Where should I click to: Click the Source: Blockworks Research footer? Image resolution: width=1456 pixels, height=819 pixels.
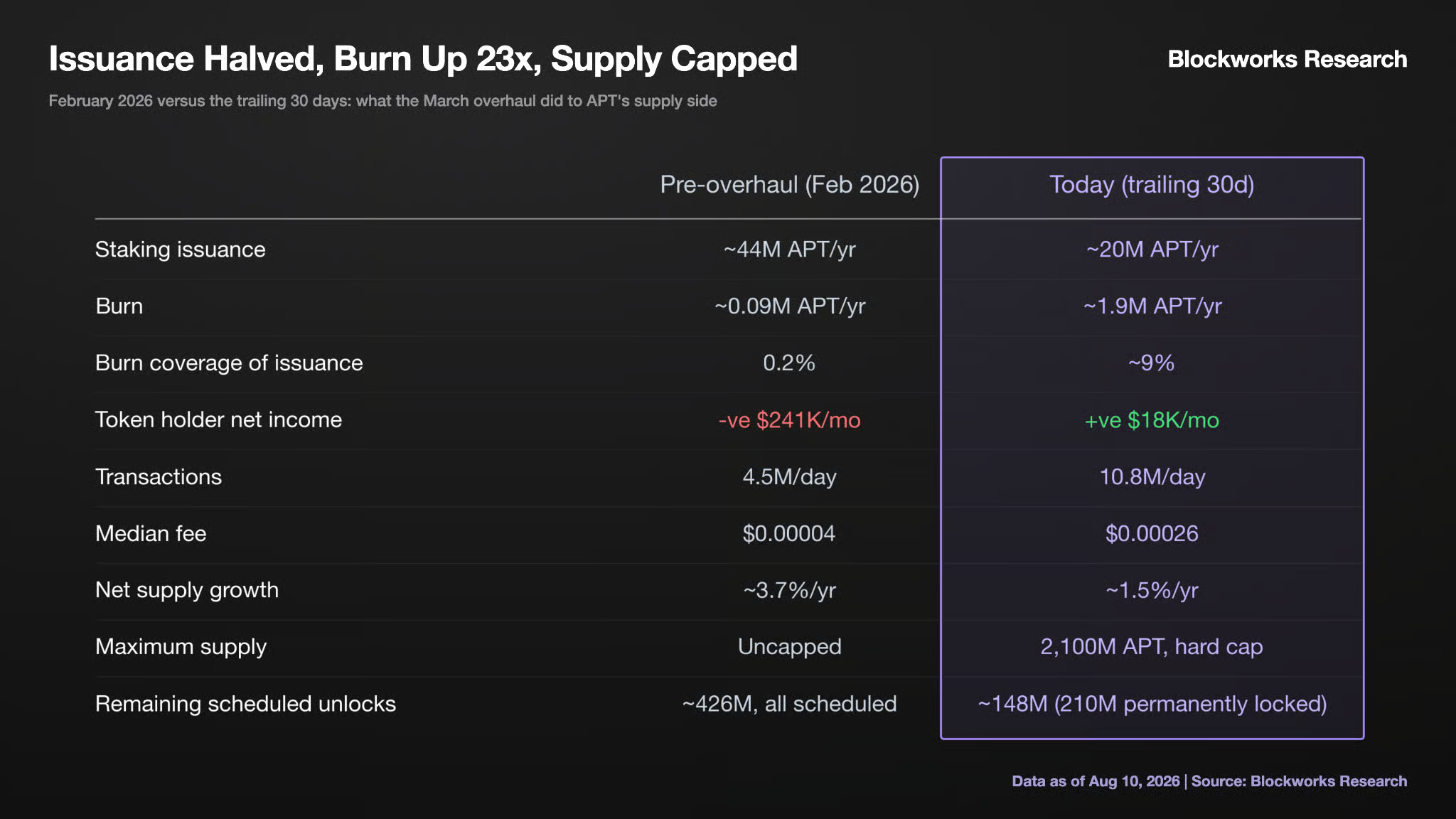(1299, 781)
